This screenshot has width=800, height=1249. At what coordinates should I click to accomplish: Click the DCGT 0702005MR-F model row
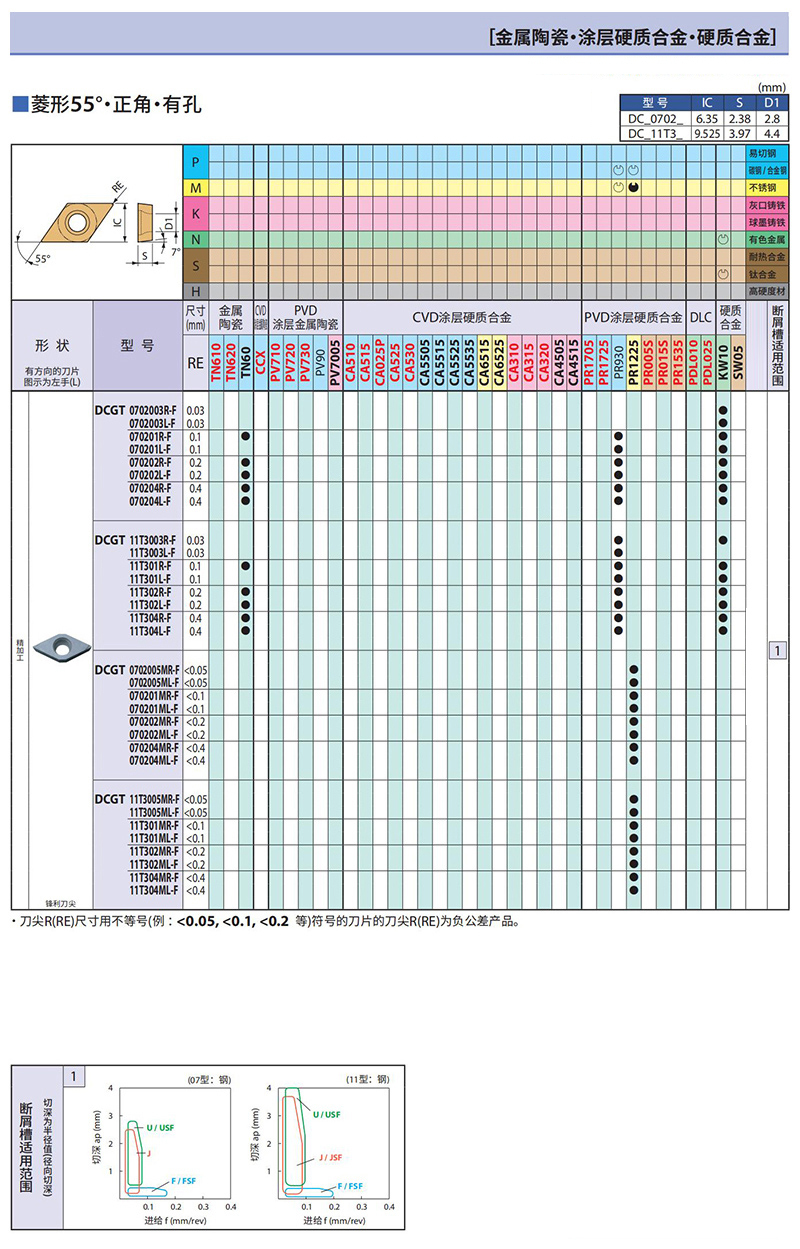pyautogui.click(x=138, y=669)
